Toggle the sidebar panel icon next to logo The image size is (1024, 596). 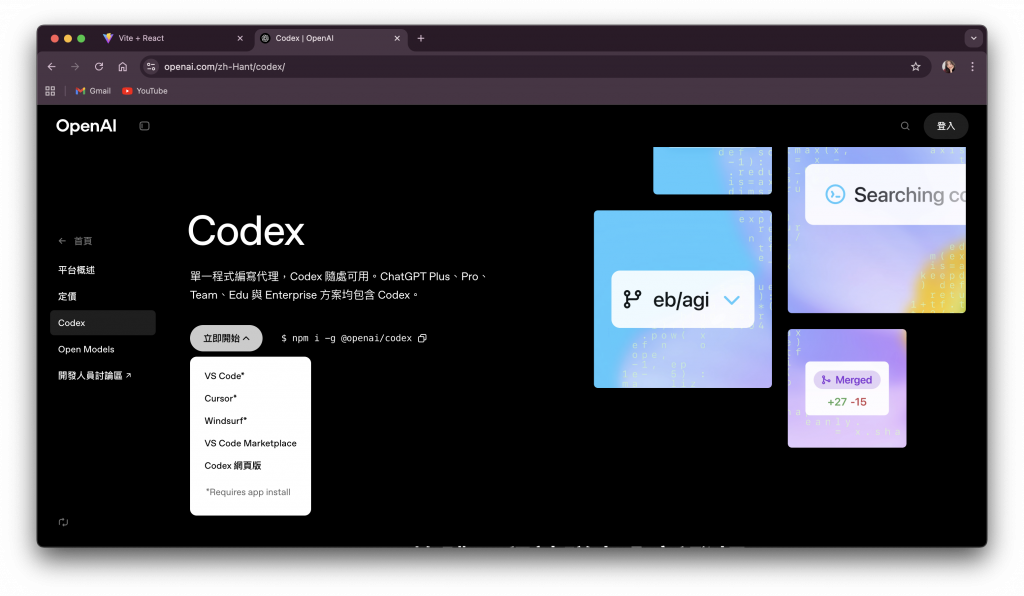click(144, 126)
